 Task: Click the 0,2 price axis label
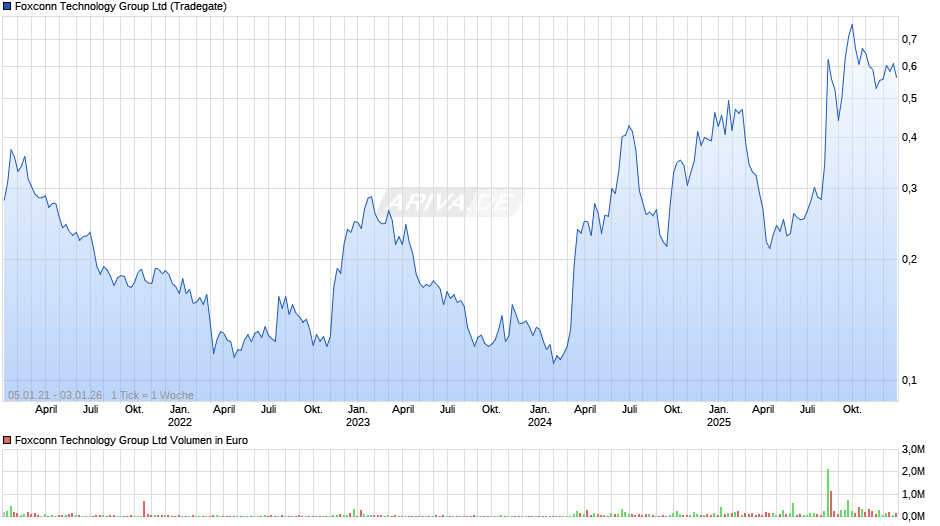[909, 260]
